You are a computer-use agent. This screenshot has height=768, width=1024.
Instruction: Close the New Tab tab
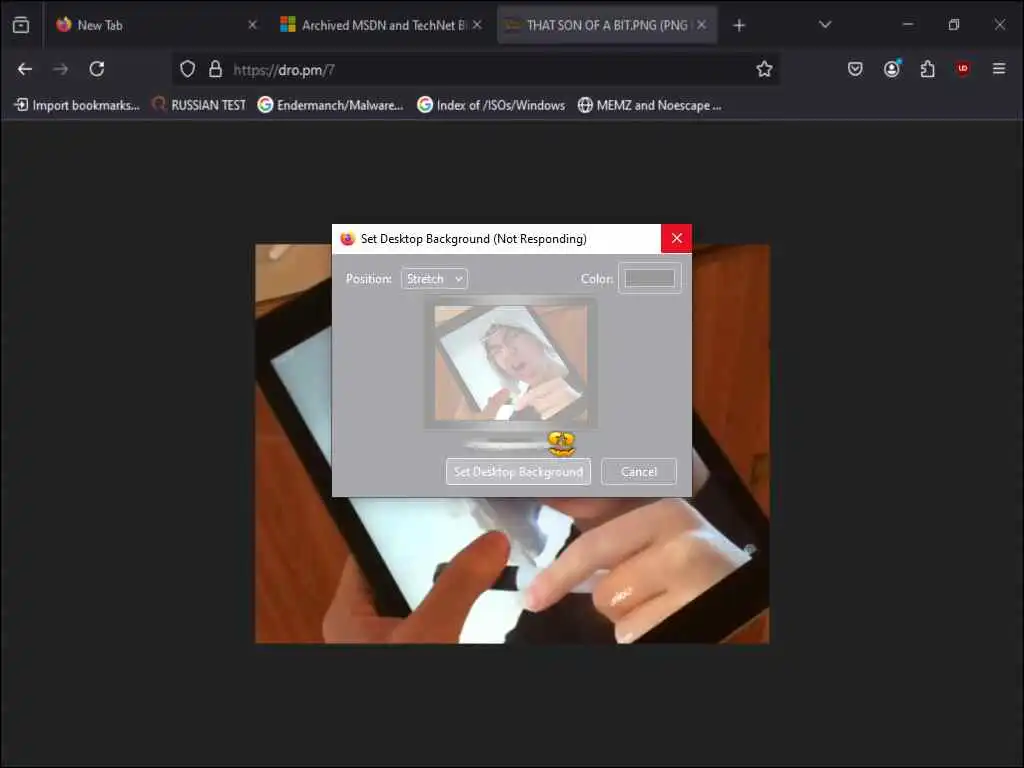tap(253, 25)
